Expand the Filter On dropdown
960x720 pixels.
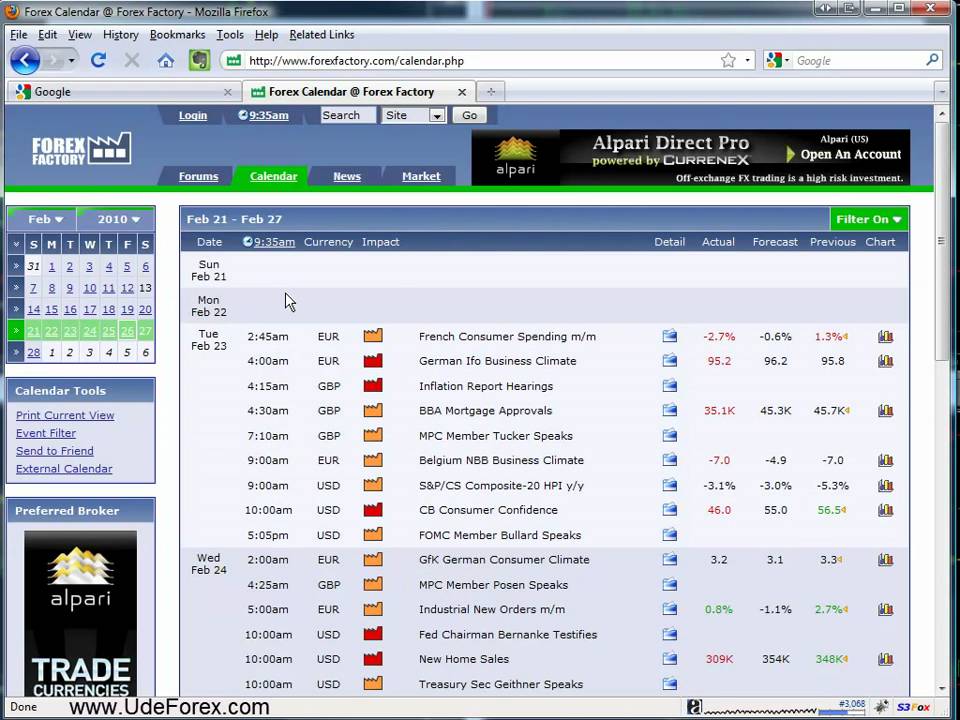pos(869,219)
